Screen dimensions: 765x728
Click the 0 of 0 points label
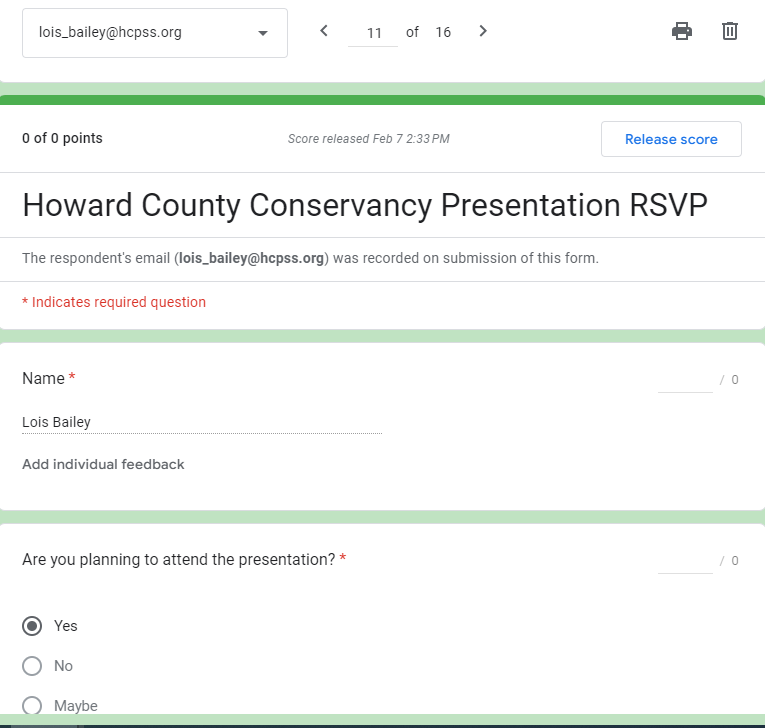(62, 138)
